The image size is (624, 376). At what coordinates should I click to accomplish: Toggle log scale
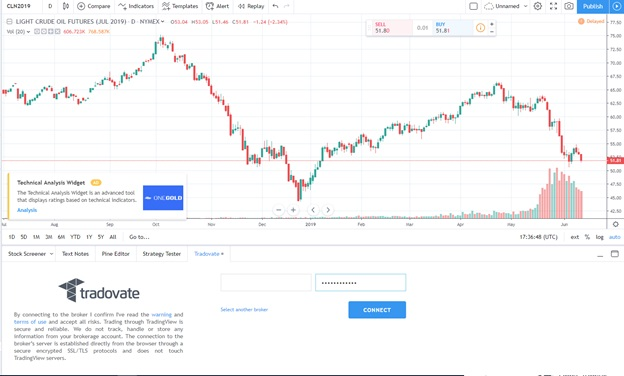[x=599, y=237]
